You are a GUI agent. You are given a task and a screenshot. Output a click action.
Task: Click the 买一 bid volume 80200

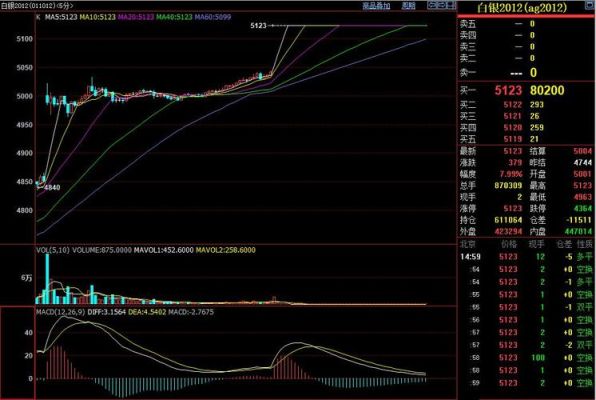click(547, 90)
